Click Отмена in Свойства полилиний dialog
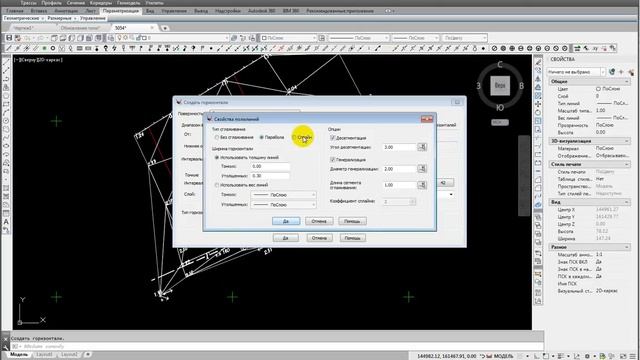Screen dimensions: 640x360 click(x=319, y=221)
